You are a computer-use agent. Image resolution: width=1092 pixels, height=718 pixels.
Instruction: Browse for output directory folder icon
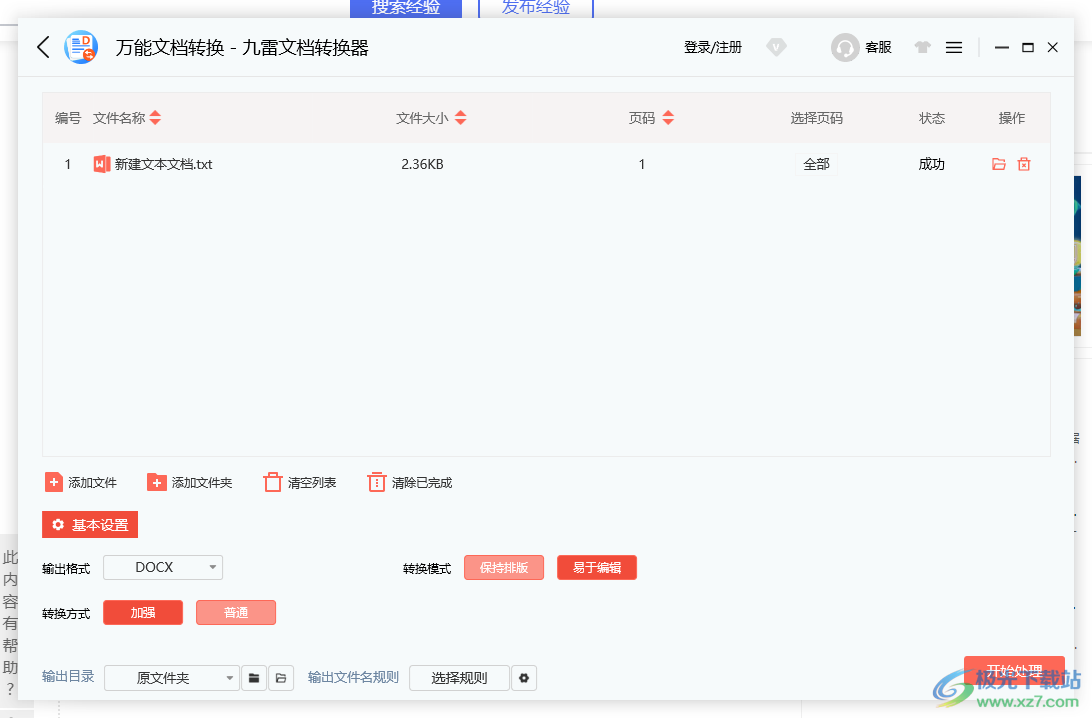(x=255, y=678)
